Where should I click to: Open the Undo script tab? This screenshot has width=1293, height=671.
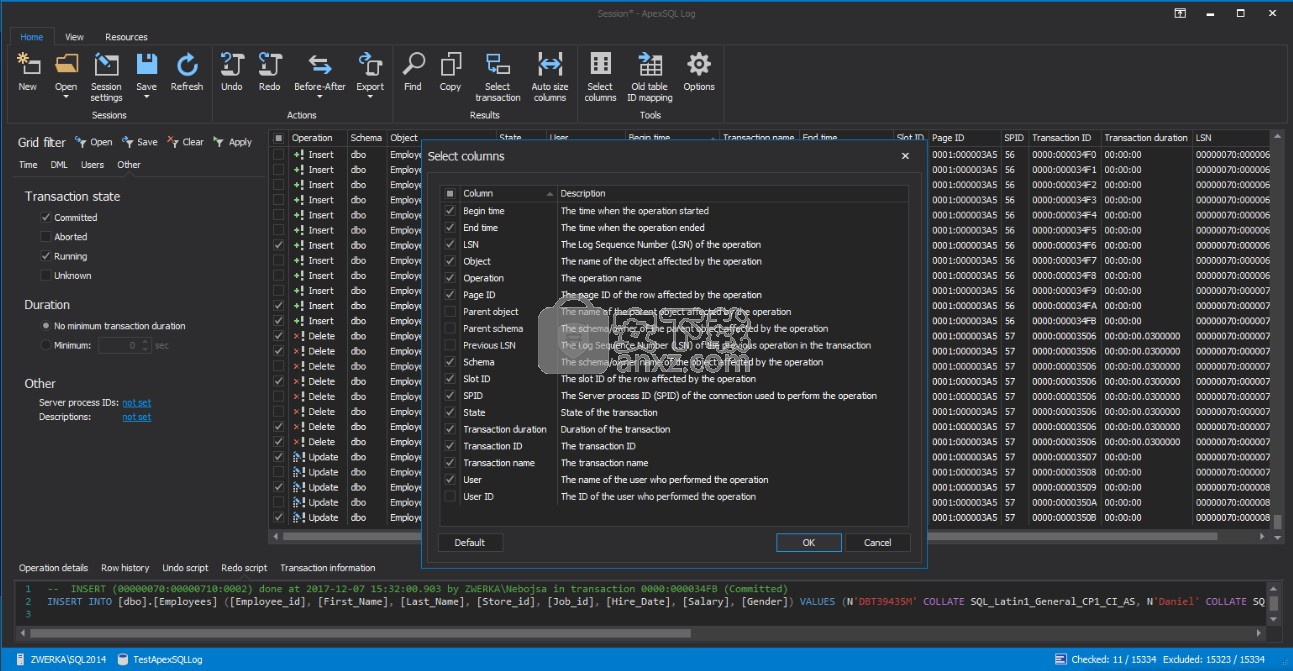pos(185,568)
